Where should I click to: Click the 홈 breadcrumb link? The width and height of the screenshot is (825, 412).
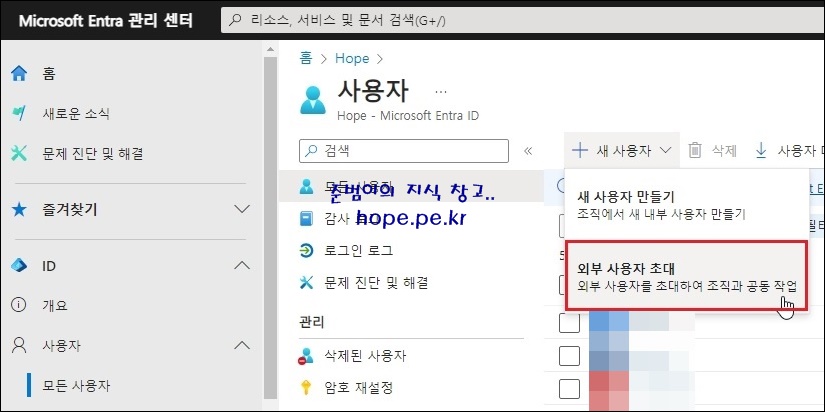tap(306, 58)
